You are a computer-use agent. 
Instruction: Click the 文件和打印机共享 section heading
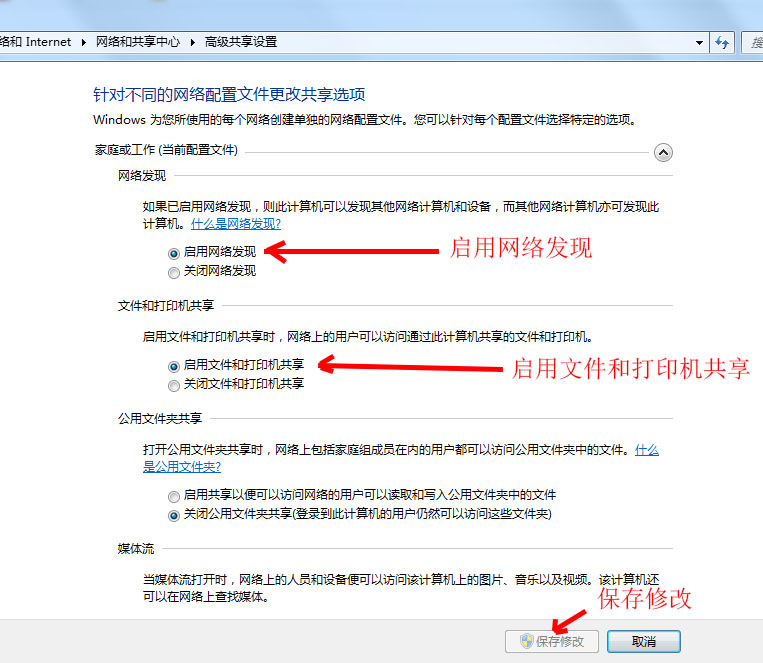[x=165, y=306]
